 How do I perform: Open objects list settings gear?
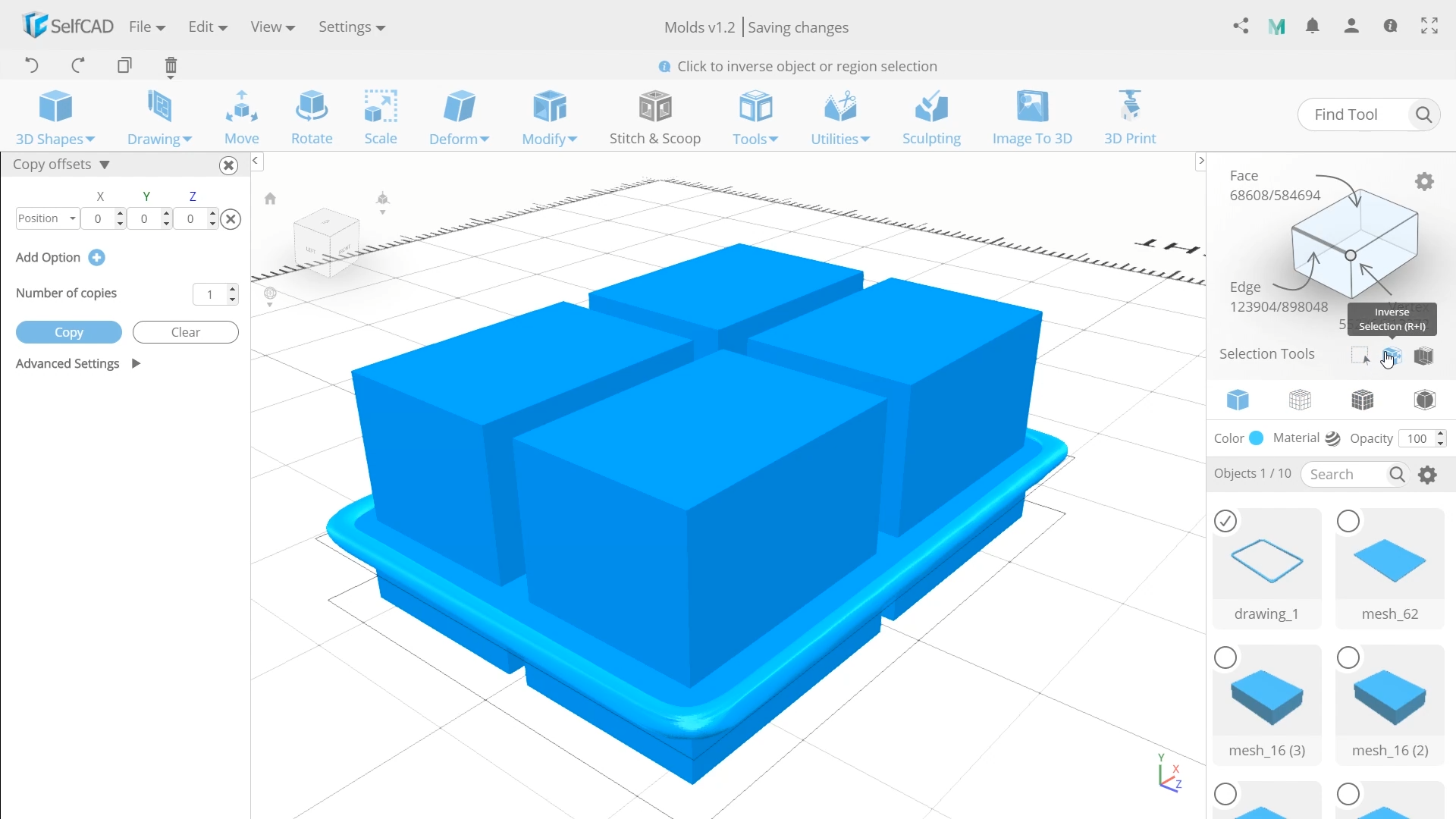[1428, 475]
